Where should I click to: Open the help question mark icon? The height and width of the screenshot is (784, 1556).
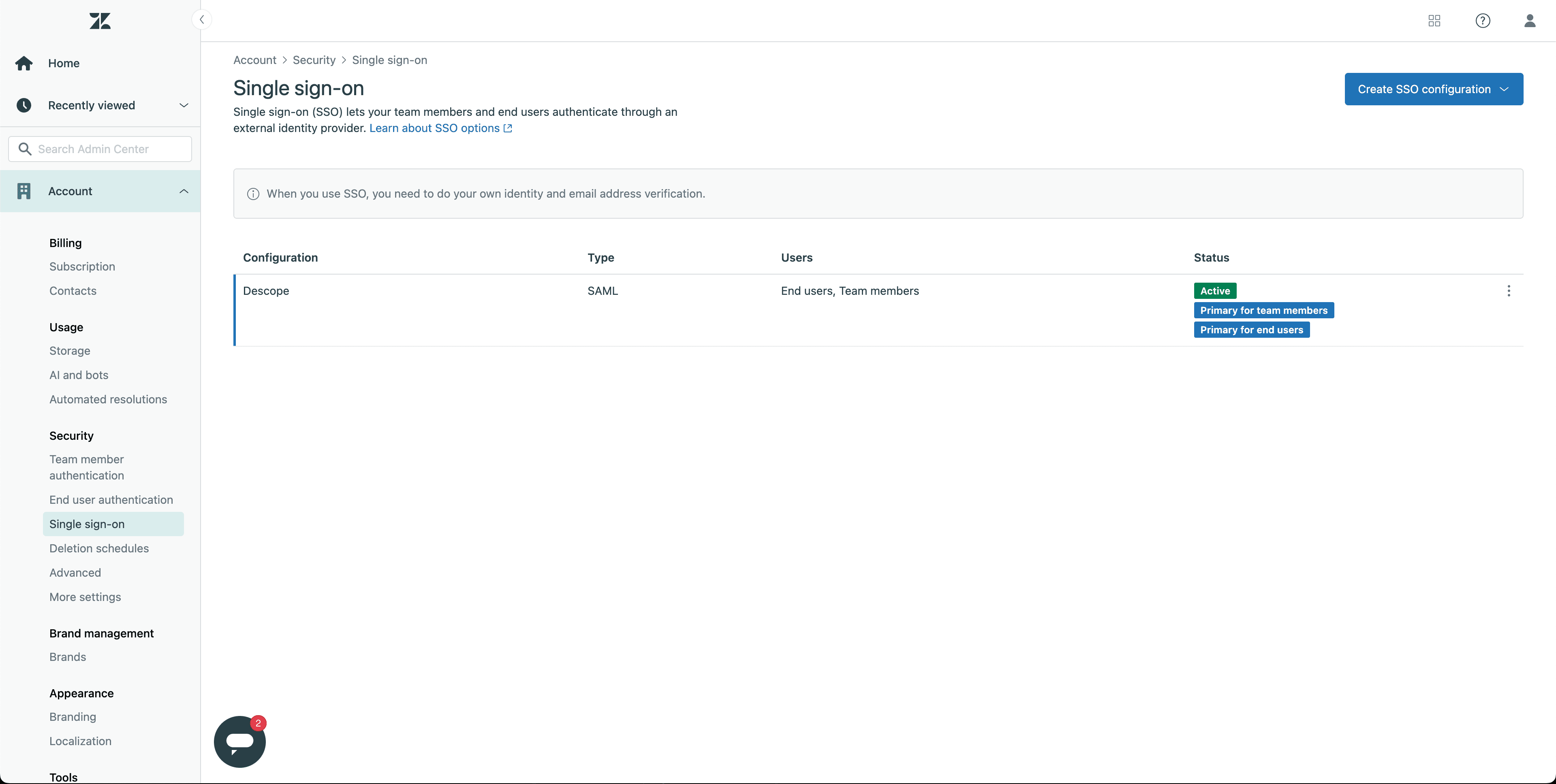[x=1482, y=21]
